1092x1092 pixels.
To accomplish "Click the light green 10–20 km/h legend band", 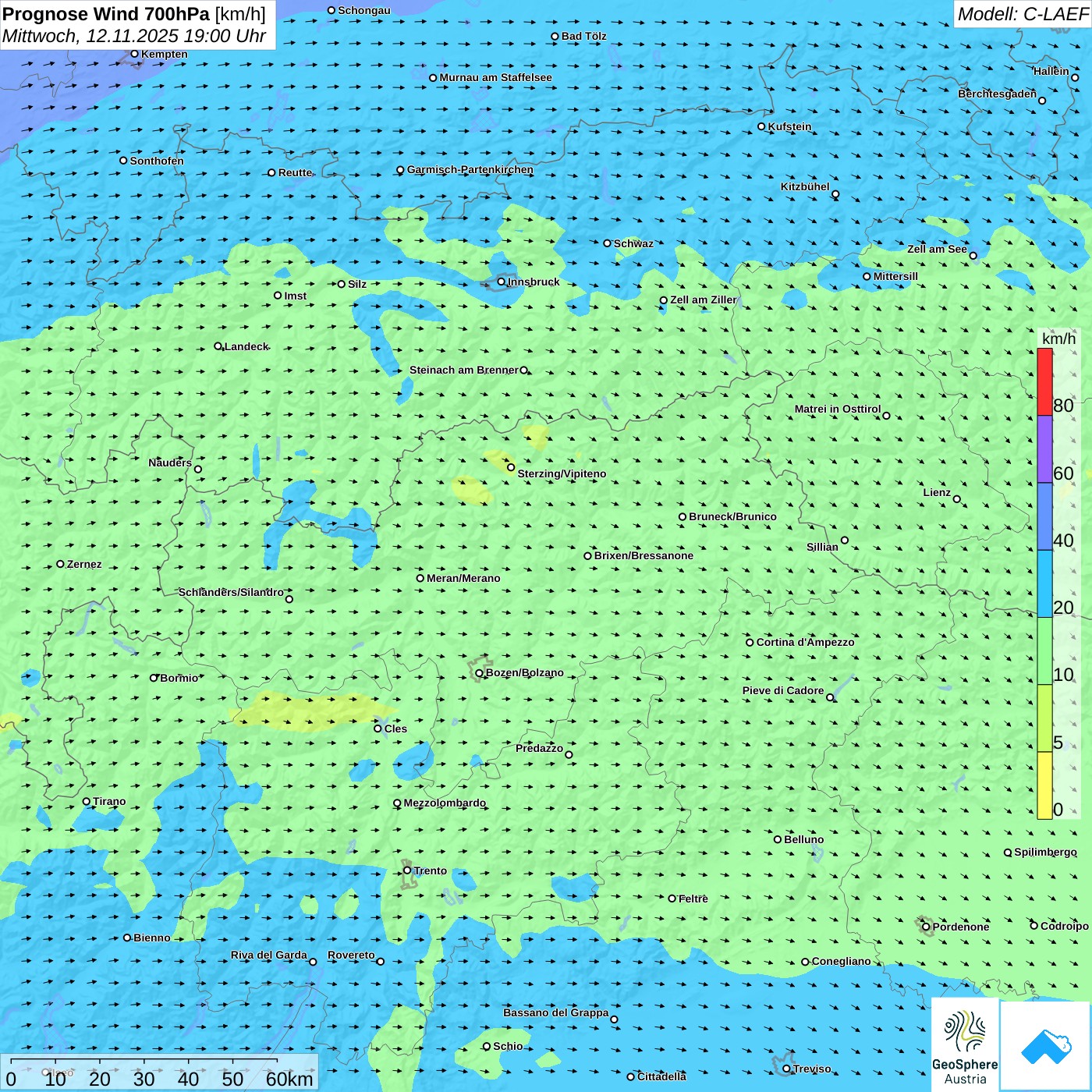I will point(1044,651).
